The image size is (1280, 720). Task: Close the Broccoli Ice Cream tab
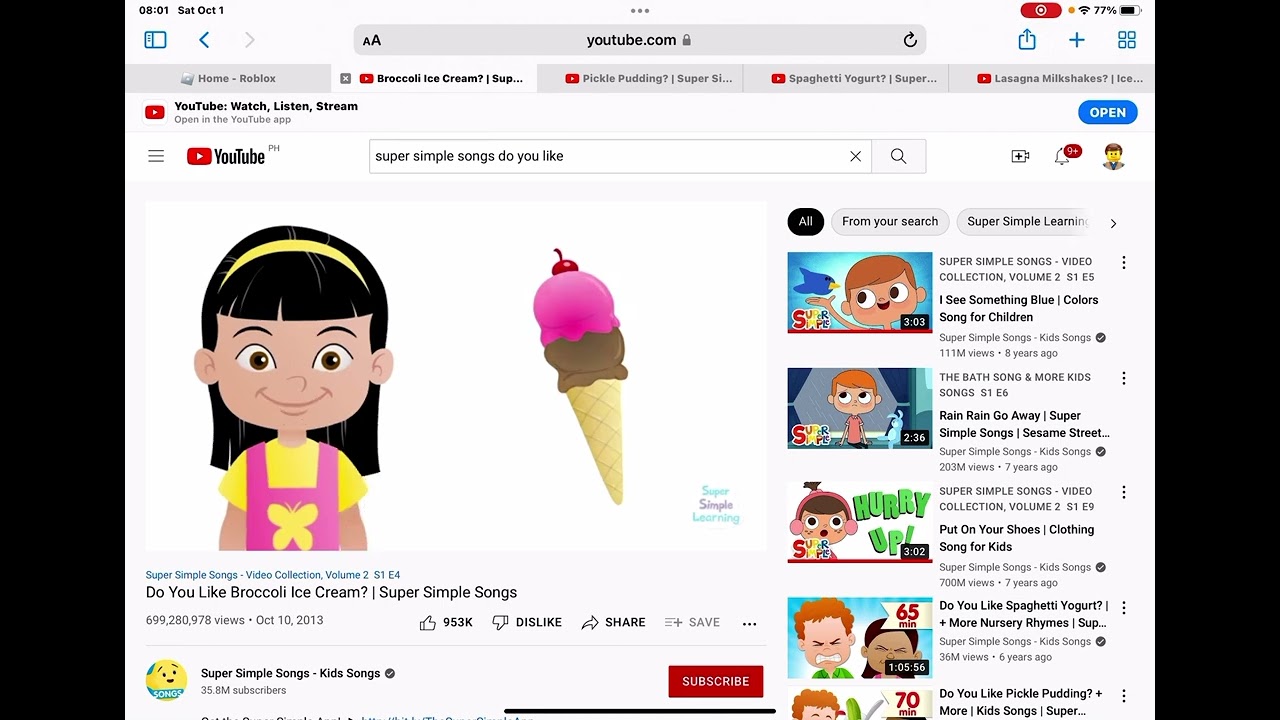click(346, 78)
